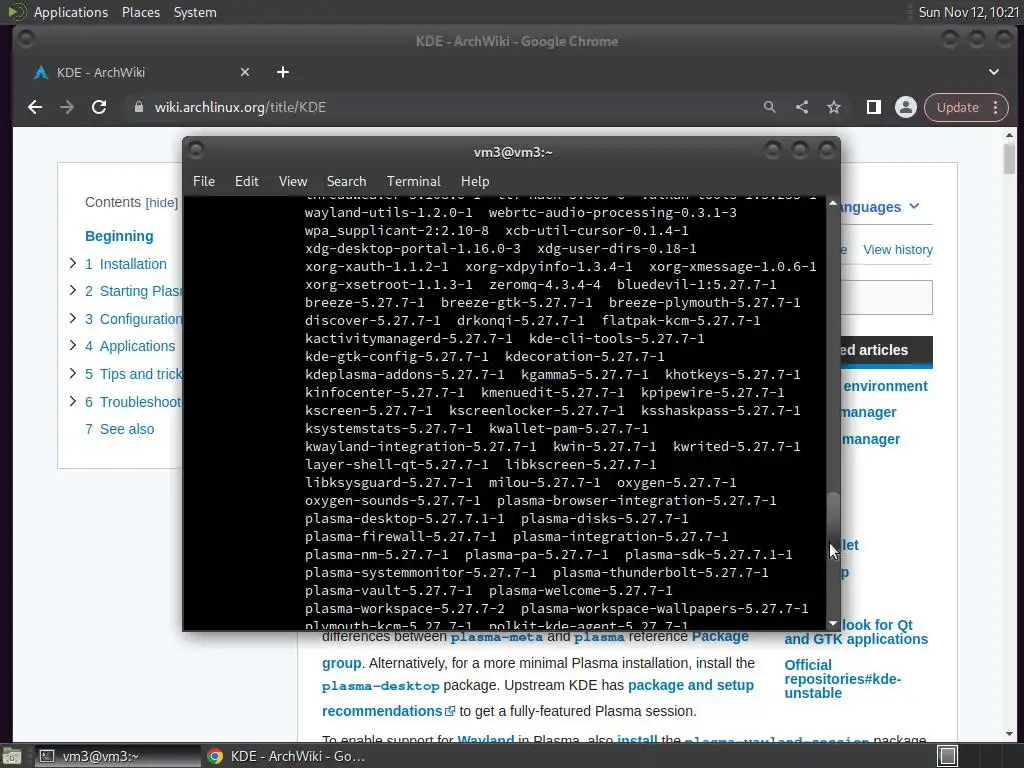Expand the Tips and tricks contents section
Image resolution: width=1024 pixels, height=768 pixels.
(72, 374)
